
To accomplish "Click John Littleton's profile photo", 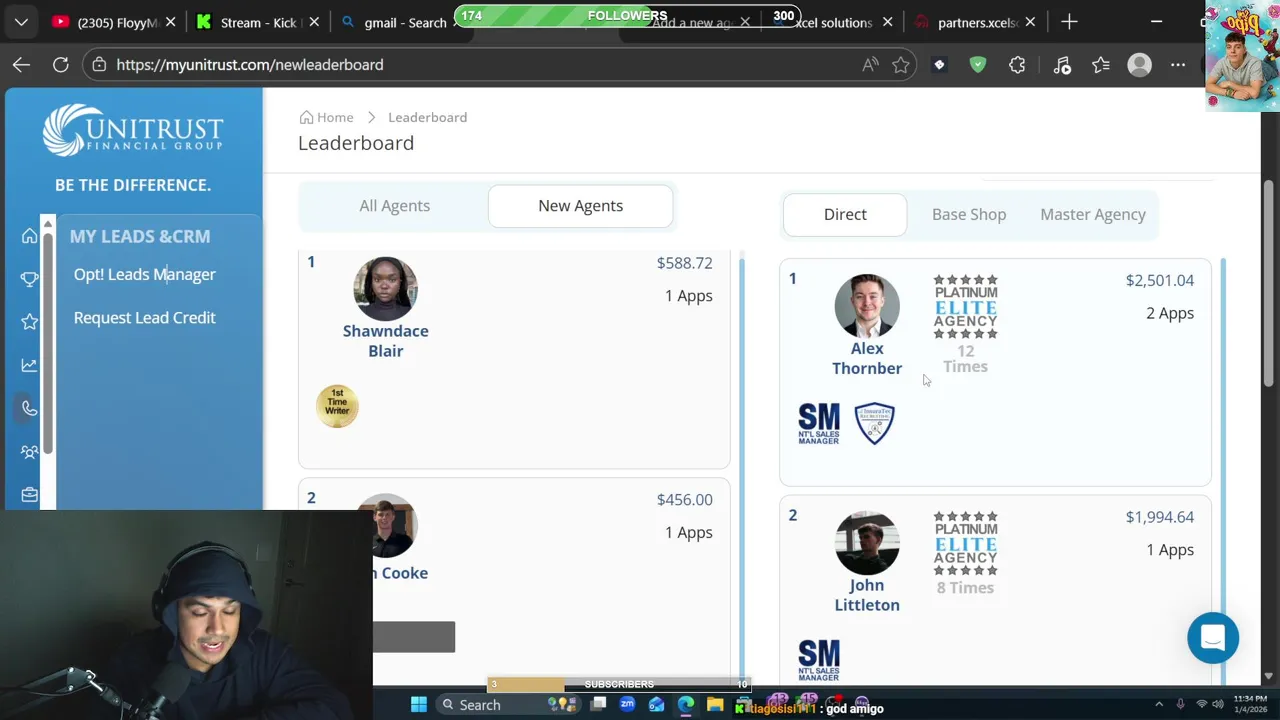I will (x=867, y=543).
